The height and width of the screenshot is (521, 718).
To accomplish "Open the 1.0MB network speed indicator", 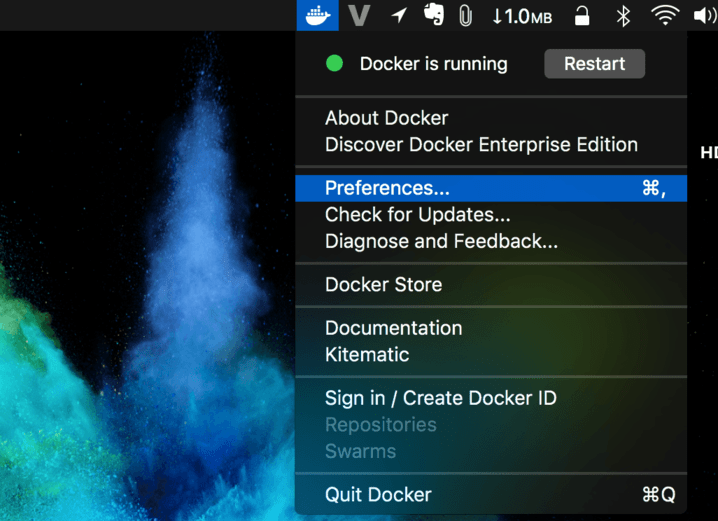I will tap(522, 16).
